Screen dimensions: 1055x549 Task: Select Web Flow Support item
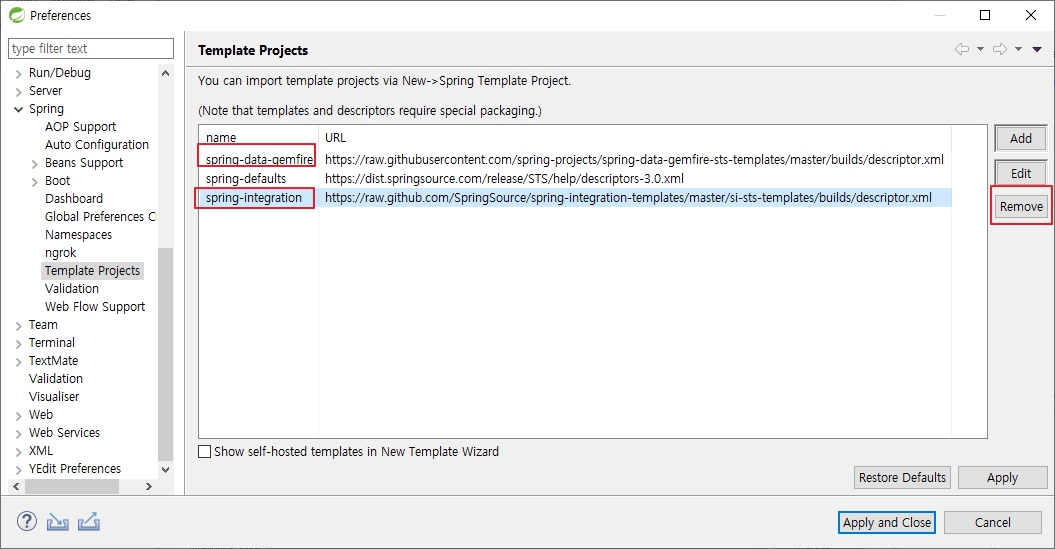[95, 307]
